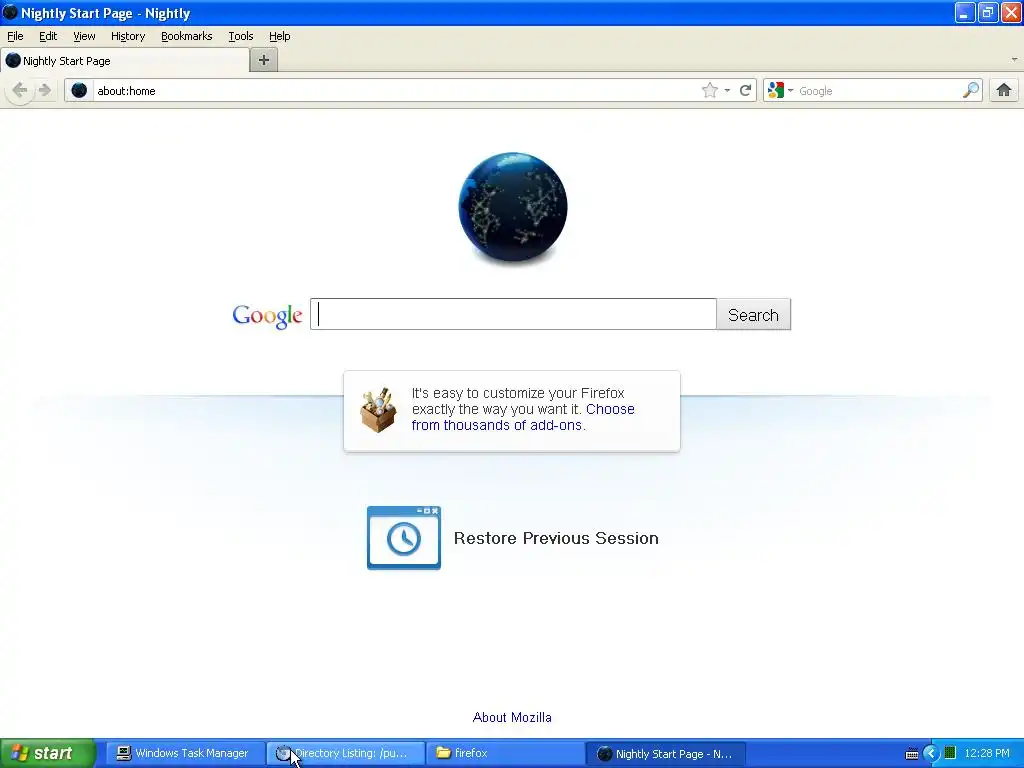Click the magnifying glass search icon
Viewport: 1024px width, 768px height.
971,90
